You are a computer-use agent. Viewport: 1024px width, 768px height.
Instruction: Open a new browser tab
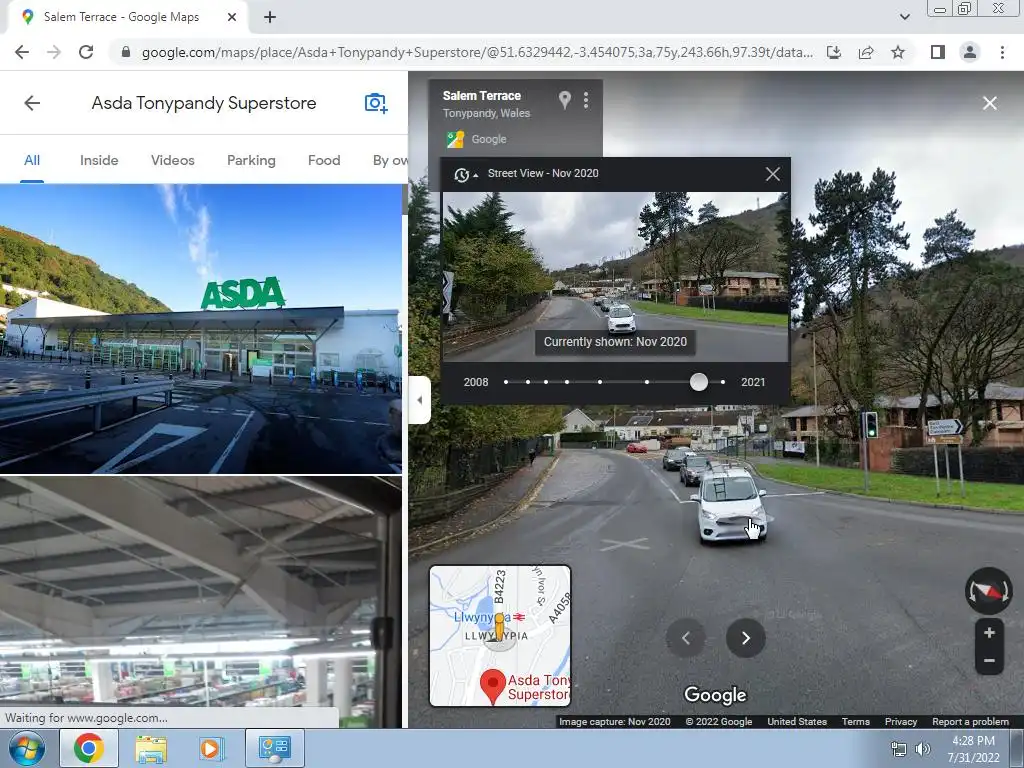270,17
